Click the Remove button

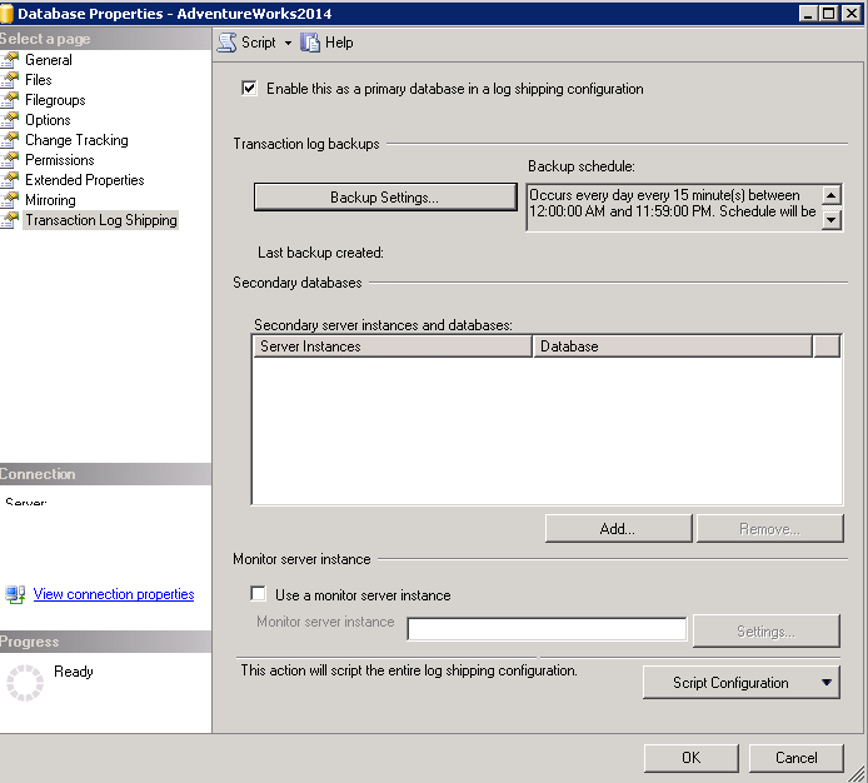tap(770, 529)
